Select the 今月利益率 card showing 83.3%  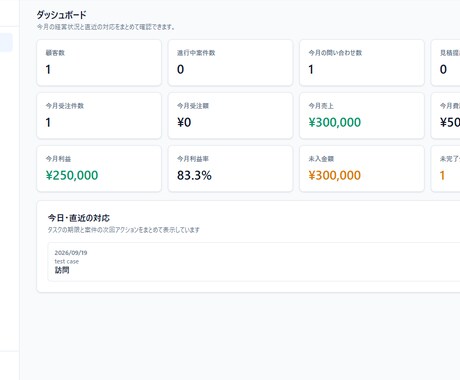(230, 169)
